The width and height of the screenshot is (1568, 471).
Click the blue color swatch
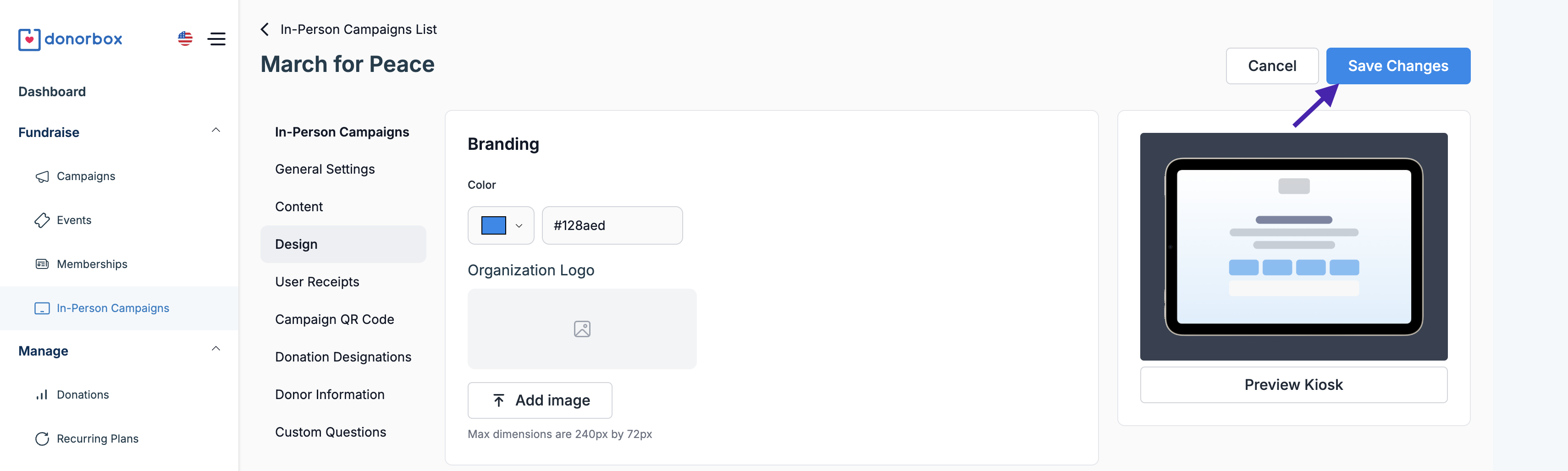coord(493,226)
